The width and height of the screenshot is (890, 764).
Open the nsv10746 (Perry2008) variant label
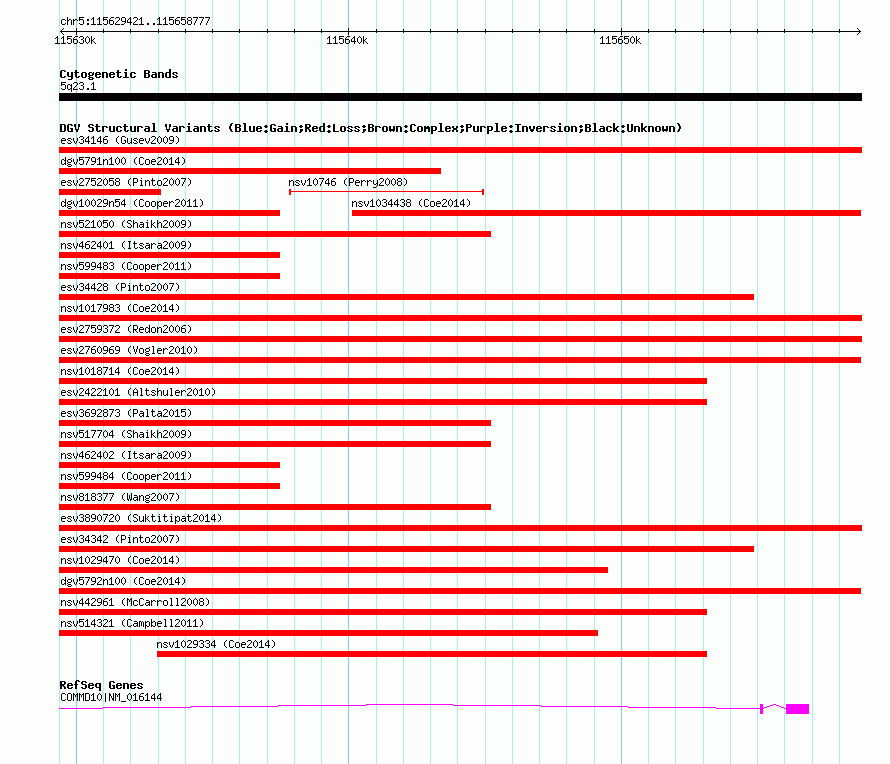coord(348,182)
